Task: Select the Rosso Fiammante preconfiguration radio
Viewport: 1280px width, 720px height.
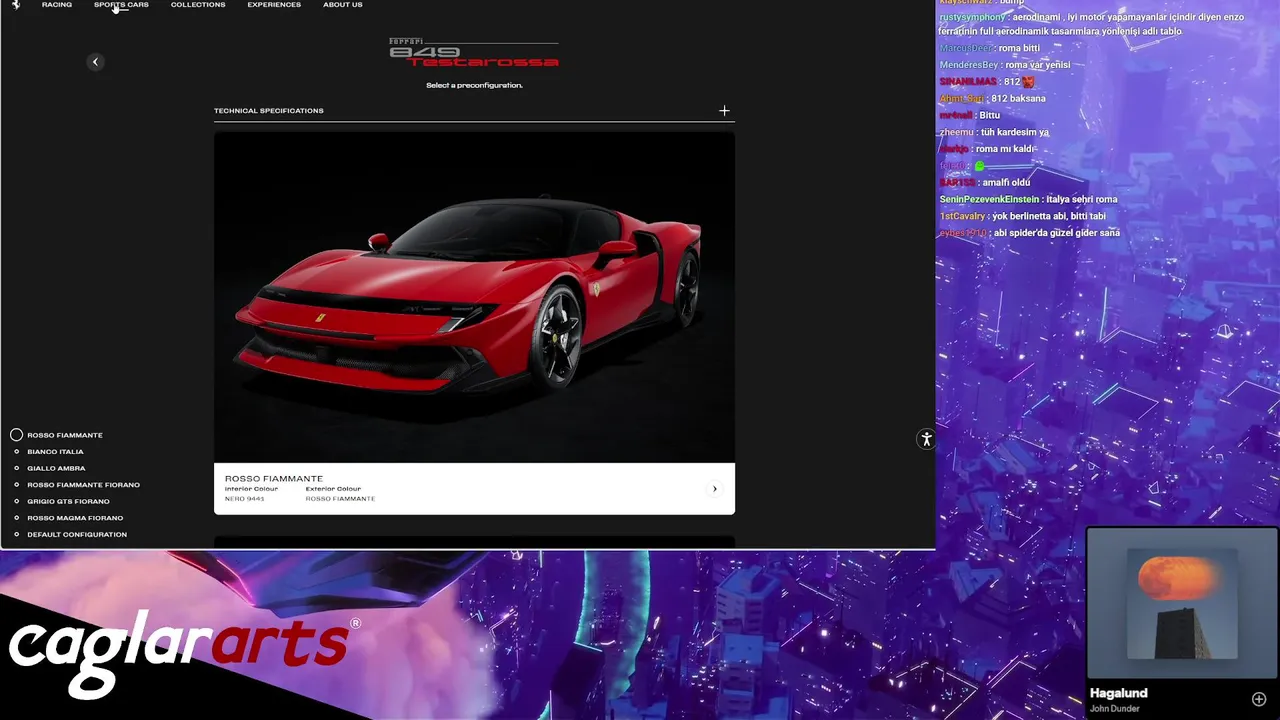Action: click(17, 435)
